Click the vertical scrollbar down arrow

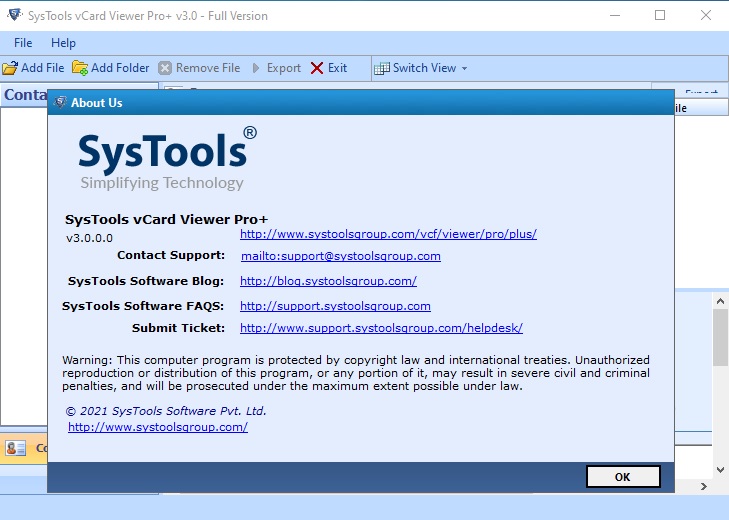(x=720, y=470)
